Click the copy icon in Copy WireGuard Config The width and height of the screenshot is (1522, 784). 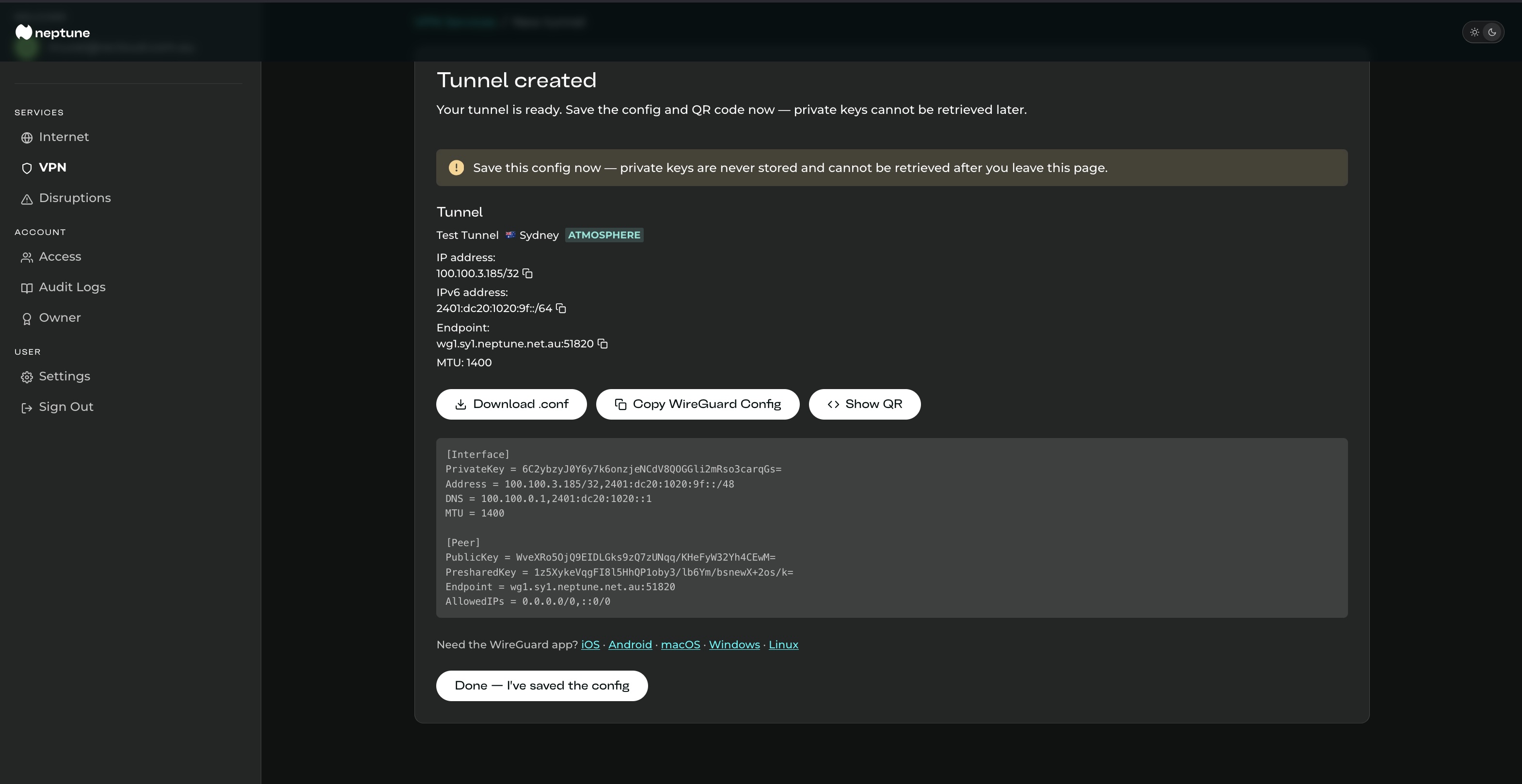[620, 404]
